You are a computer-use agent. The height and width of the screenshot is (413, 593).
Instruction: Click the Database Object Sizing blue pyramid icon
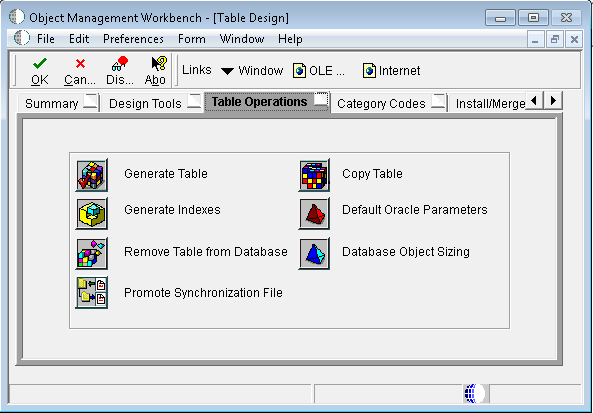tap(314, 253)
